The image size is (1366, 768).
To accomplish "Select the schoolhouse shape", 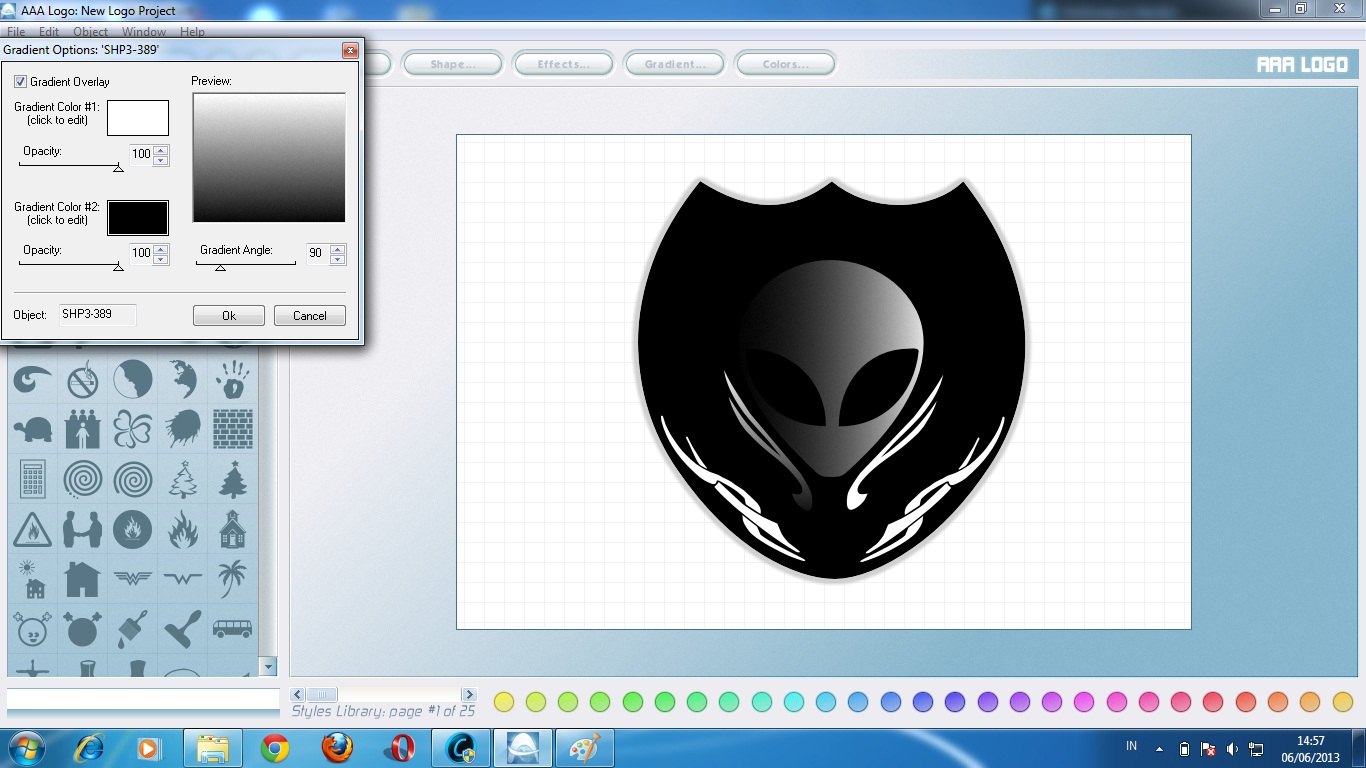I will (x=232, y=530).
